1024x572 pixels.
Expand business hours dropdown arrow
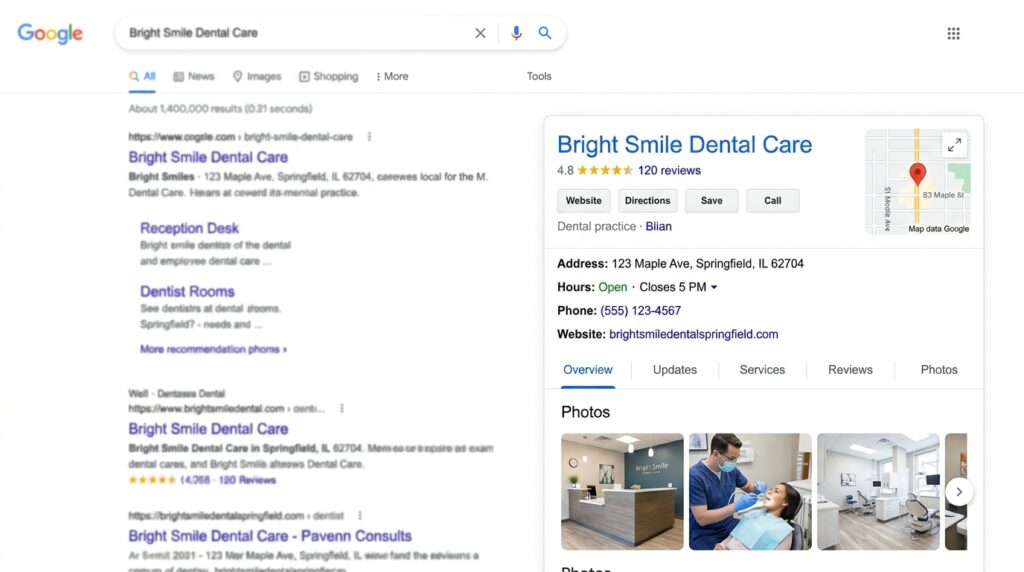tap(714, 287)
